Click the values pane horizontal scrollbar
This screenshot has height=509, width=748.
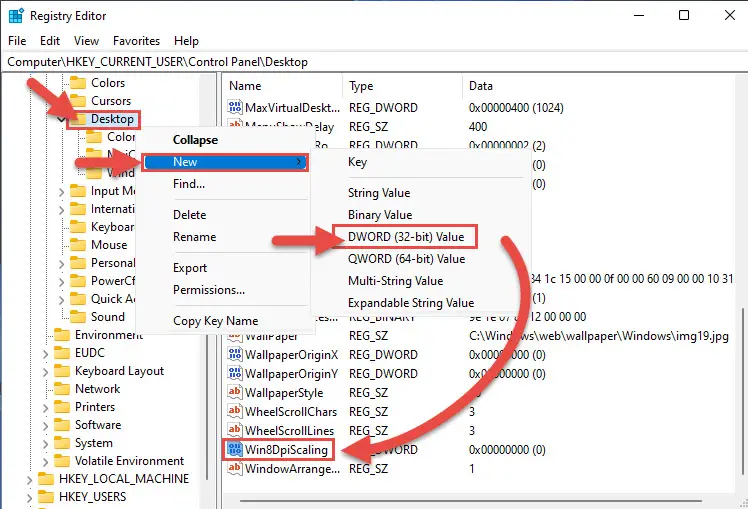pos(470,501)
